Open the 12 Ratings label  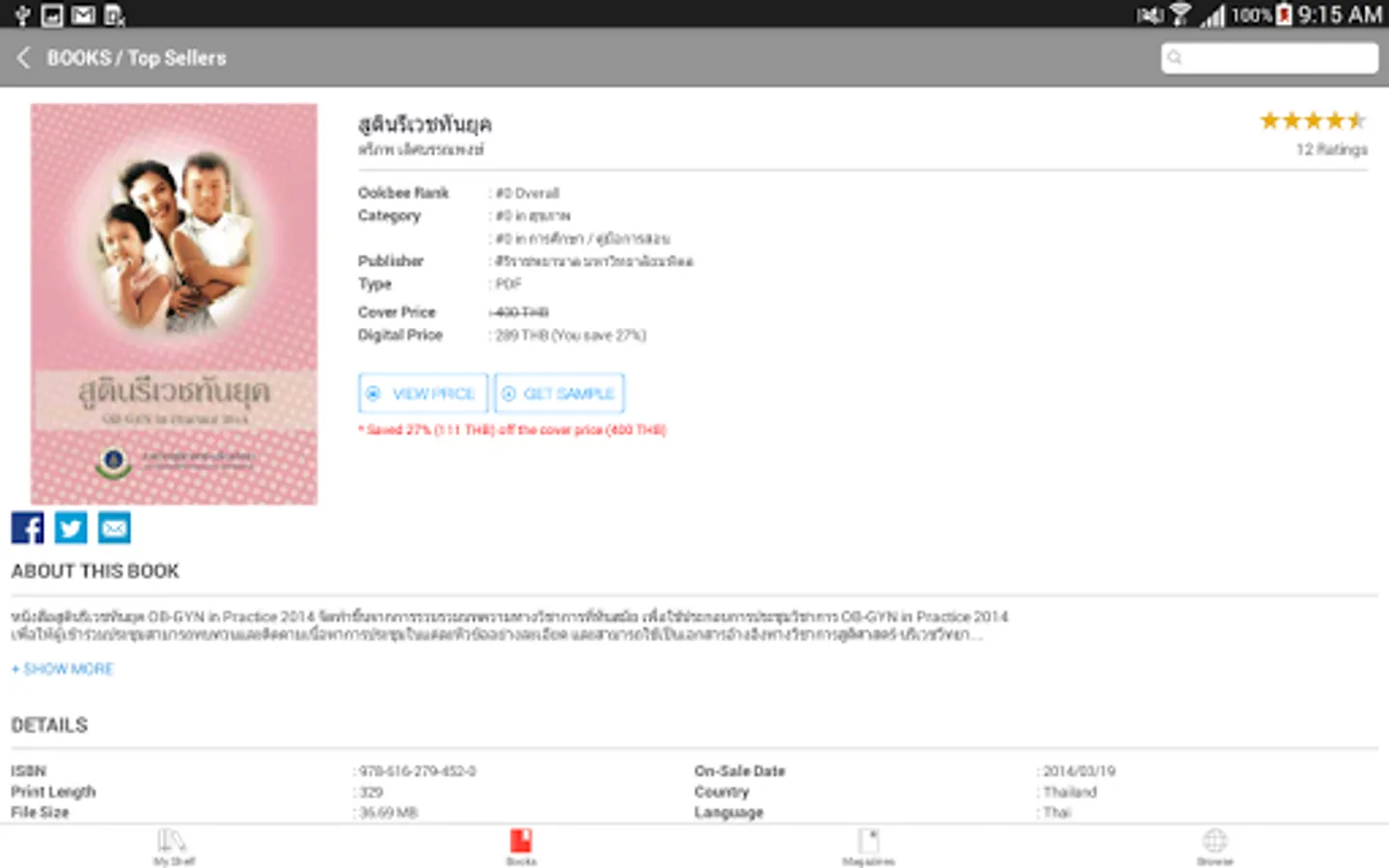(1331, 149)
